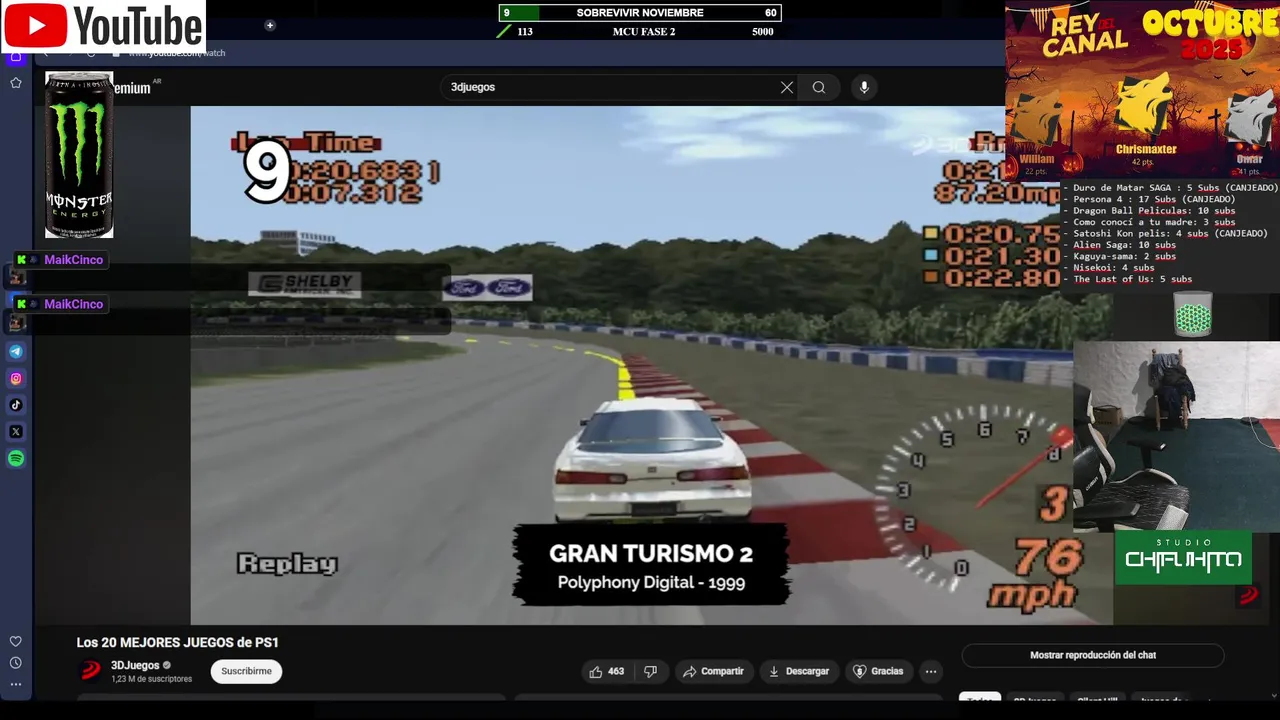Viewport: 1280px width, 720px height.
Task: Open the TikTok sidebar icon
Action: point(16,405)
